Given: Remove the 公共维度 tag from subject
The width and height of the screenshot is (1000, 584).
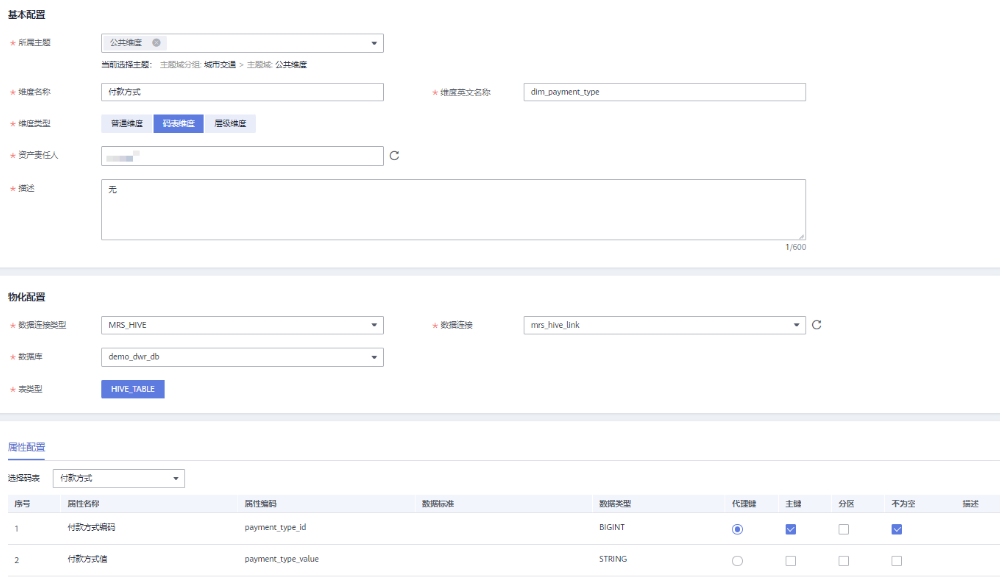Looking at the screenshot, I should point(156,43).
